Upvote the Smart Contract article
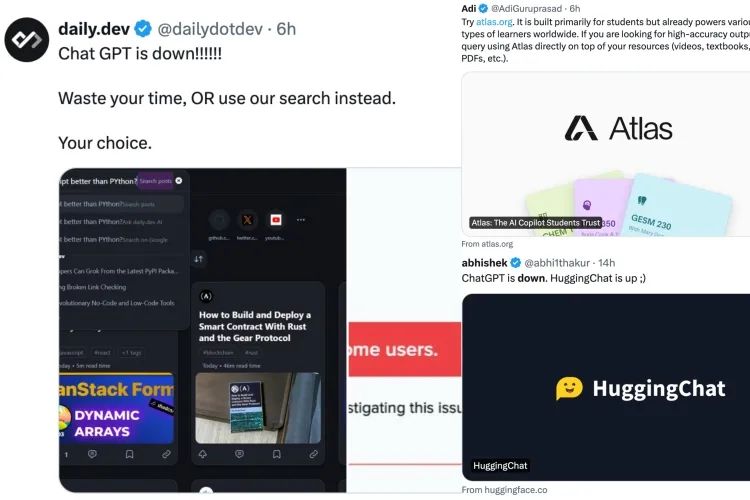750x500 pixels. click(x=203, y=454)
